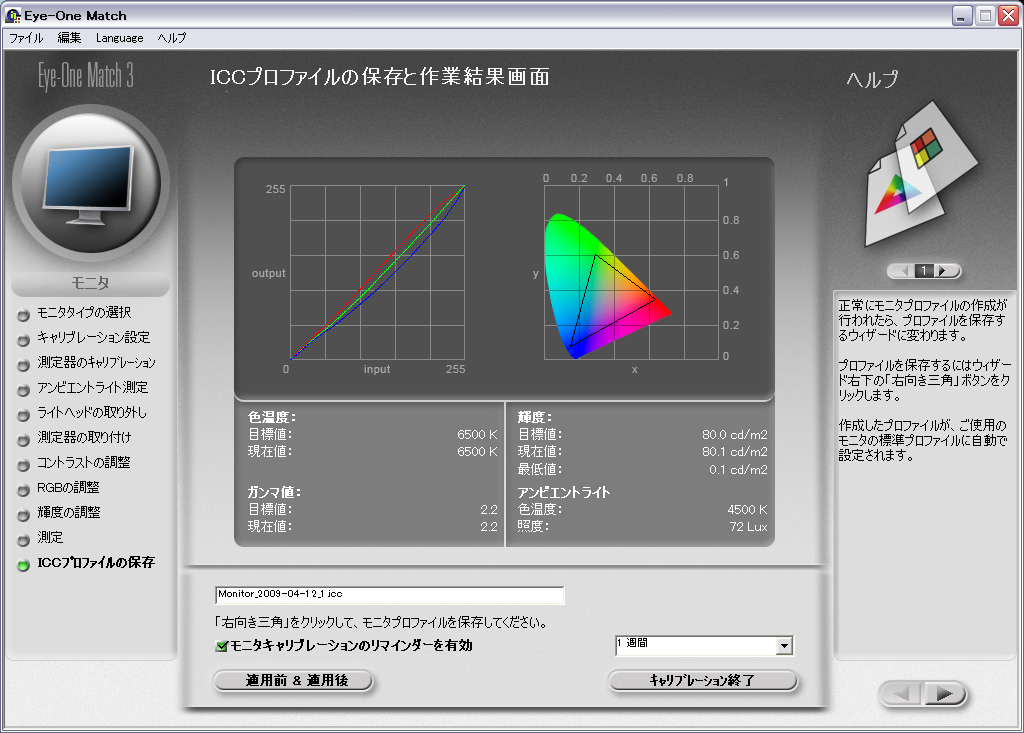Viewport: 1024px width, 733px height.
Task: Open the Language menu
Action: click(119, 38)
